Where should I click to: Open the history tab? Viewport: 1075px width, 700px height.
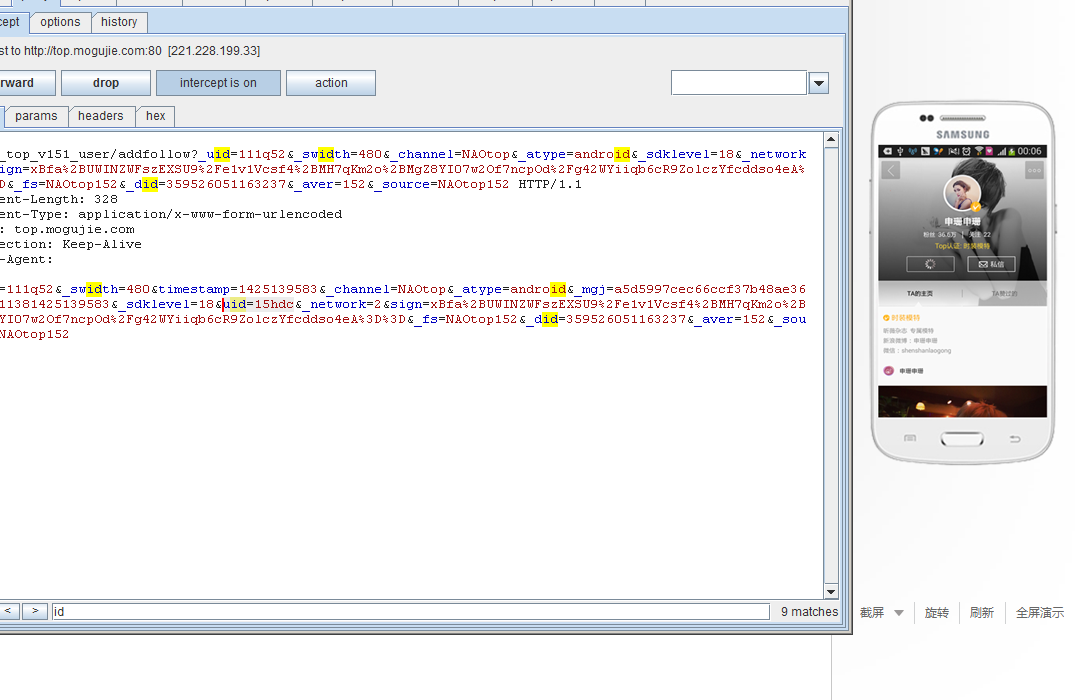point(119,22)
